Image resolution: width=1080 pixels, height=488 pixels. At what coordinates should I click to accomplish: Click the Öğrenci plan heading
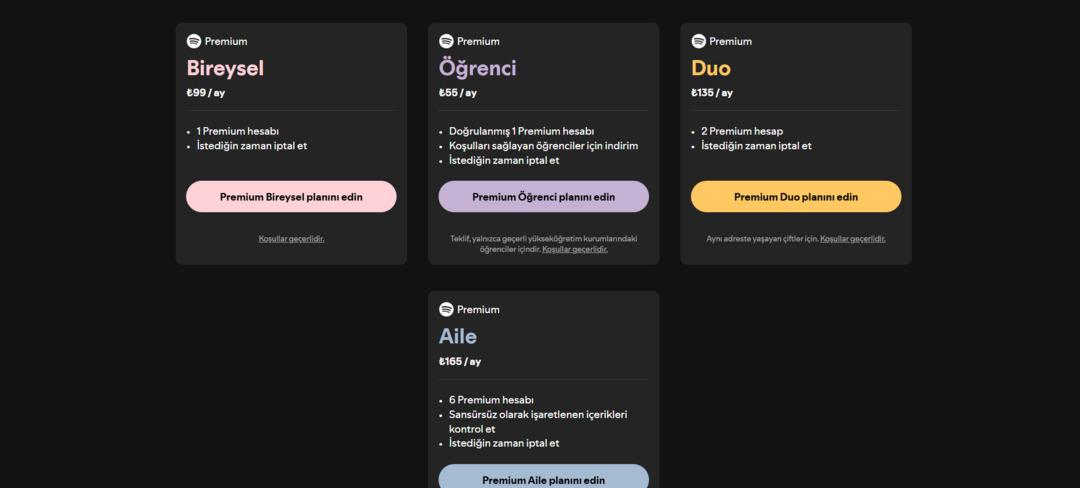click(477, 68)
